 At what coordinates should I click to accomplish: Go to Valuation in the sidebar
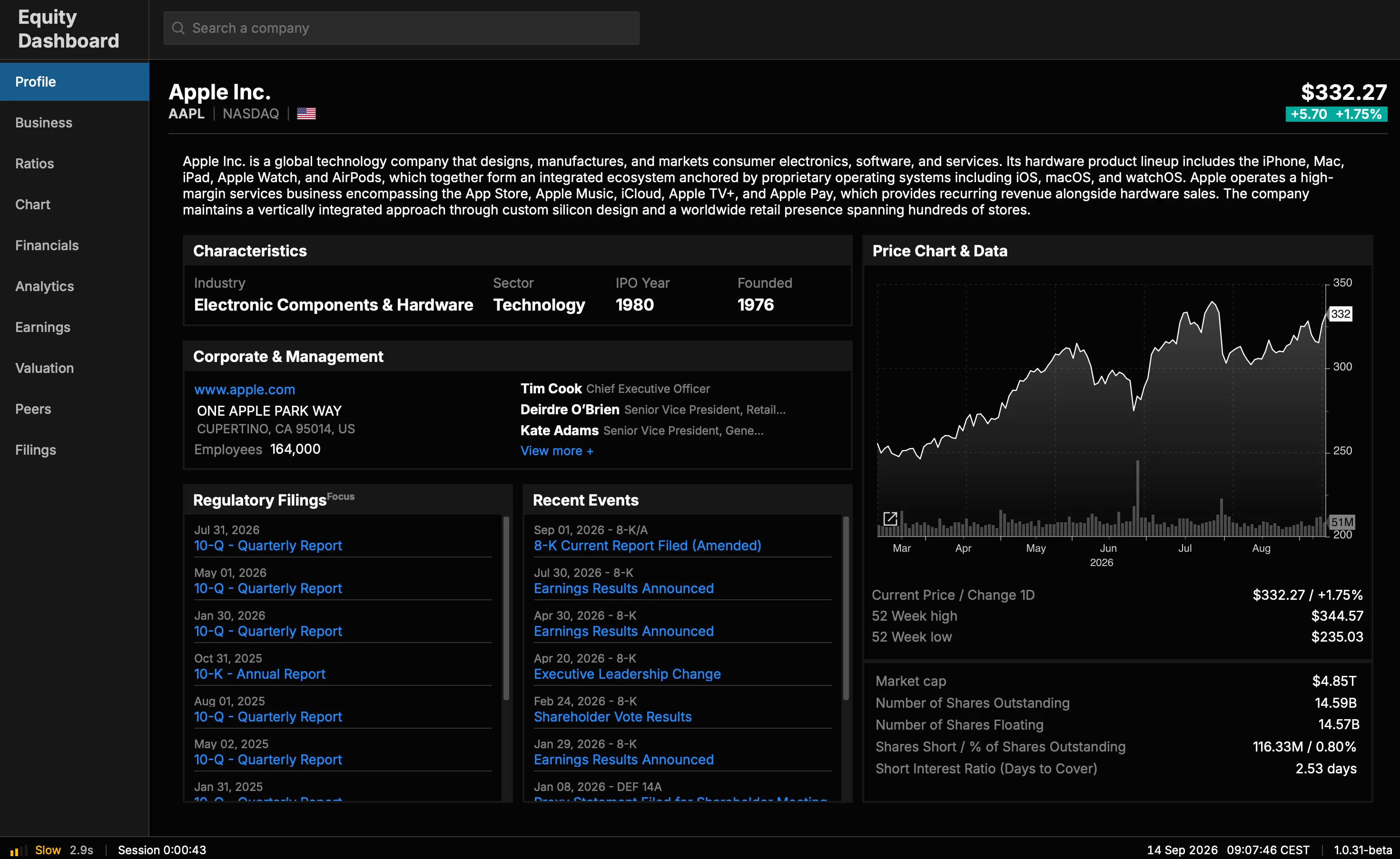pyautogui.click(x=74, y=368)
